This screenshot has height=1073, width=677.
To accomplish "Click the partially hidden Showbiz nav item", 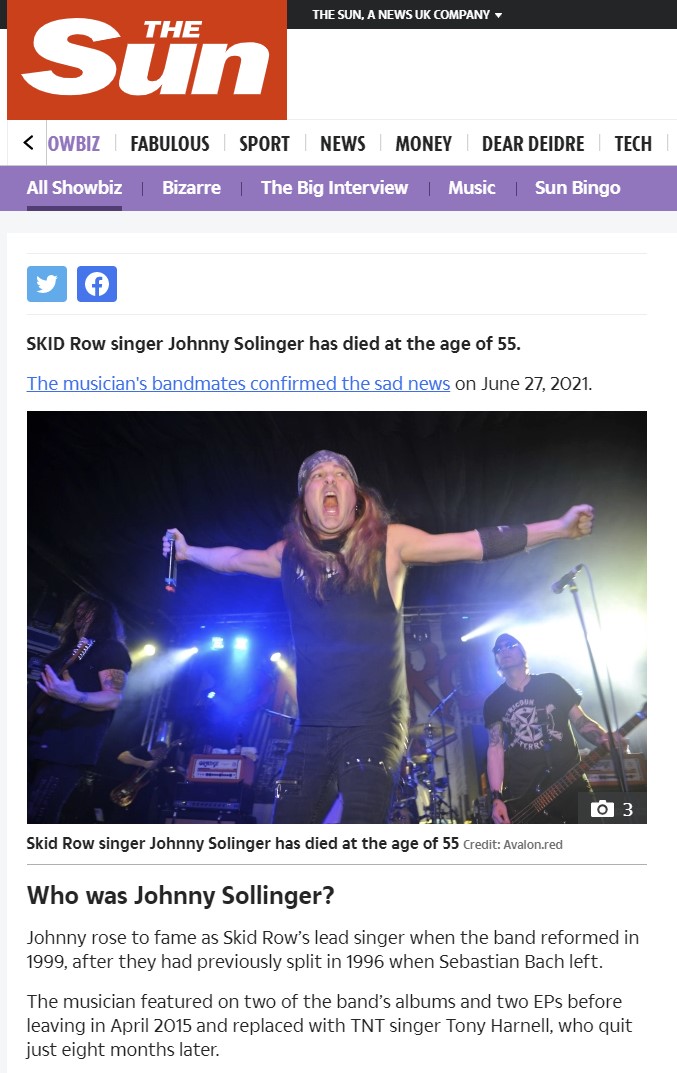I will tap(74, 144).
